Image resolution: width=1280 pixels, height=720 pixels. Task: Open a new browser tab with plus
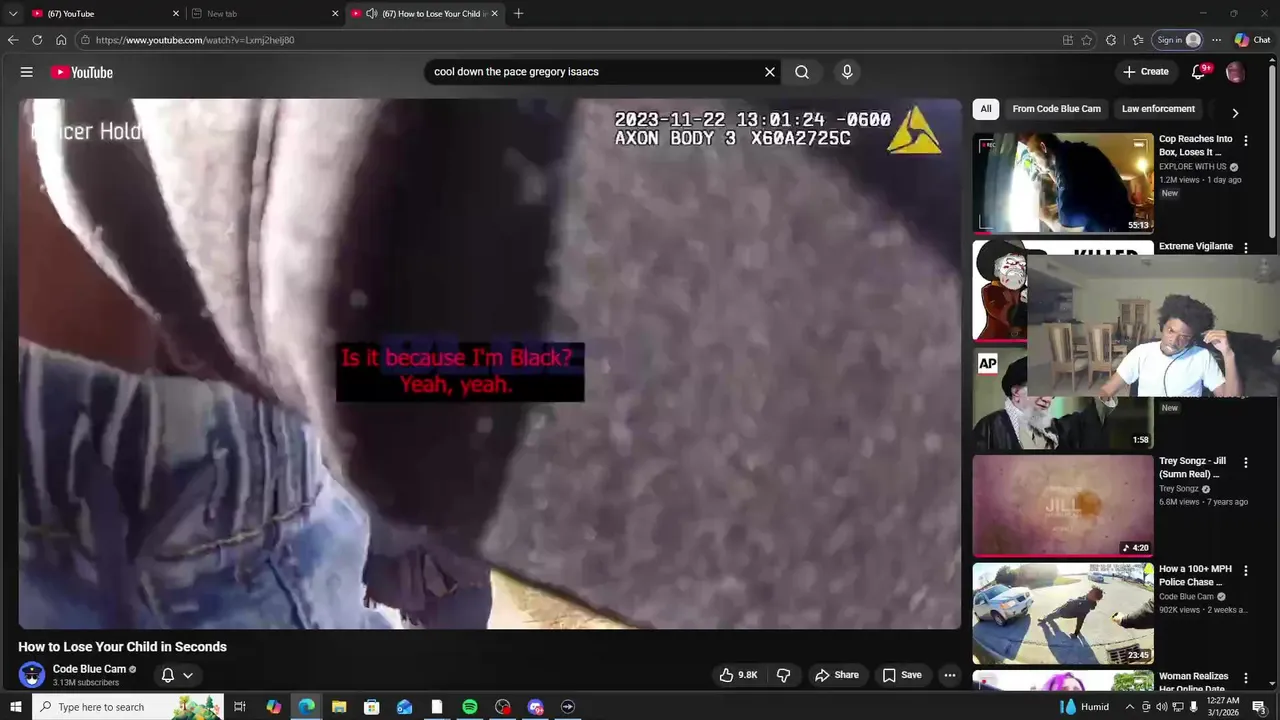click(518, 14)
